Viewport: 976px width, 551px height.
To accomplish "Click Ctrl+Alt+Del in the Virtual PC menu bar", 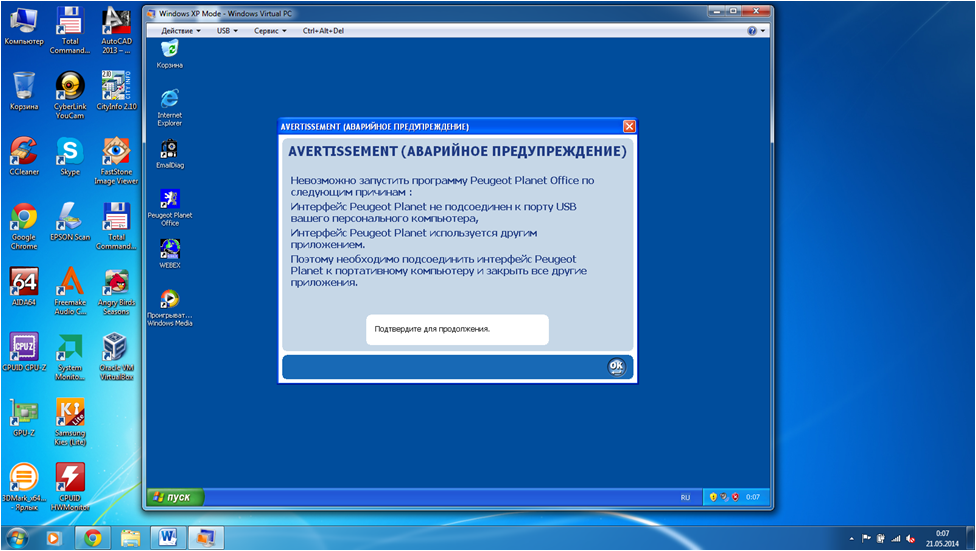I will click(x=323, y=31).
